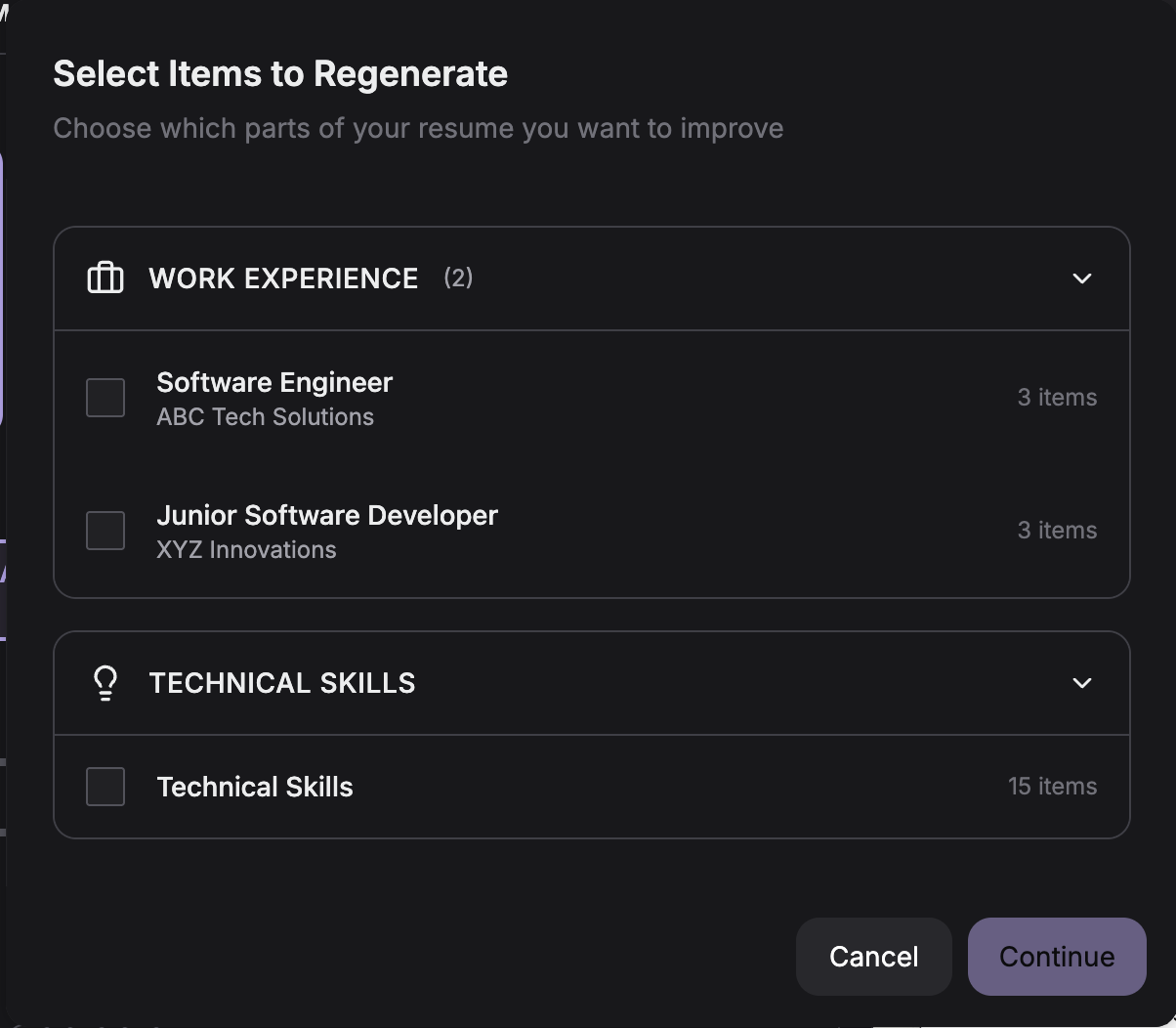The height and width of the screenshot is (1028, 1176).
Task: Check the Software Engineer checkbox
Action: pyautogui.click(x=105, y=398)
